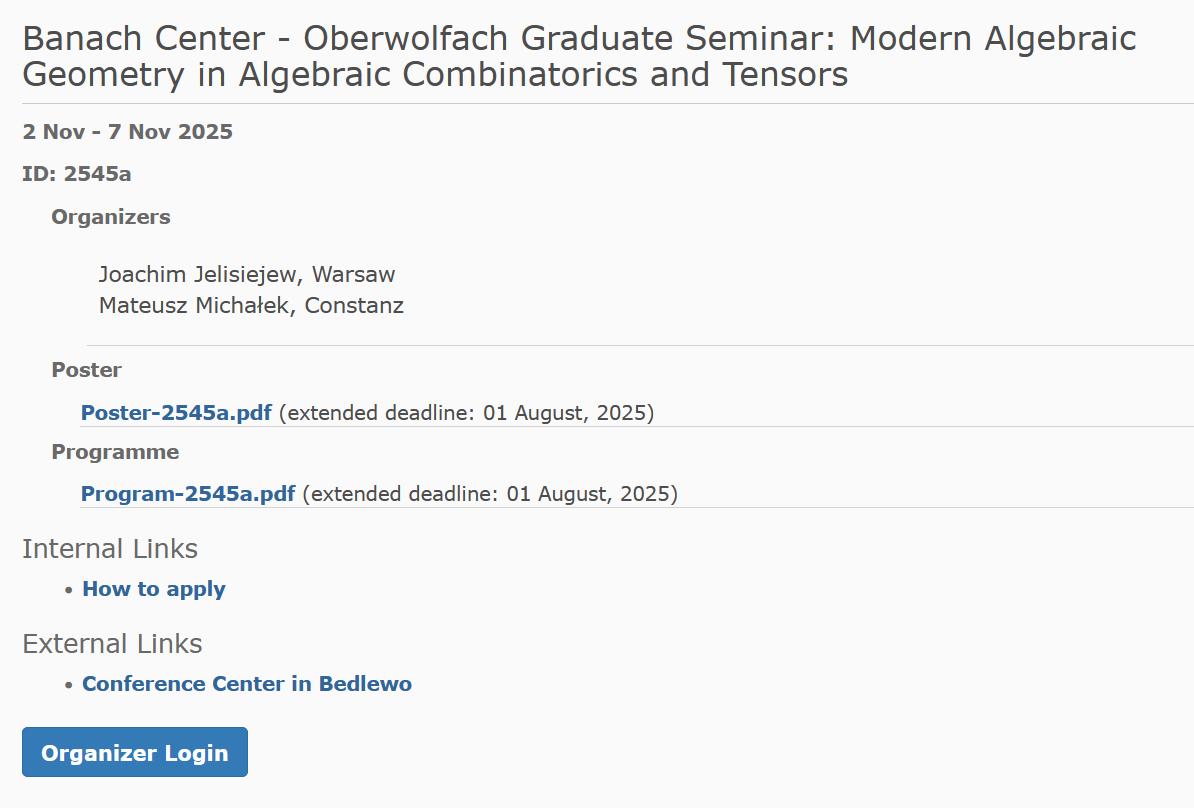Click the program's extended deadline text
The width and height of the screenshot is (1194, 808).
(x=490, y=494)
